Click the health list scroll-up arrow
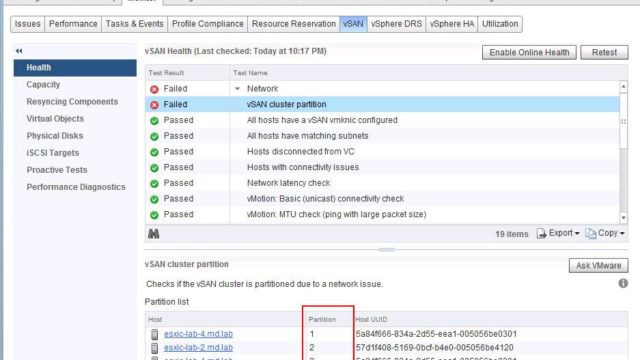 click(623, 86)
